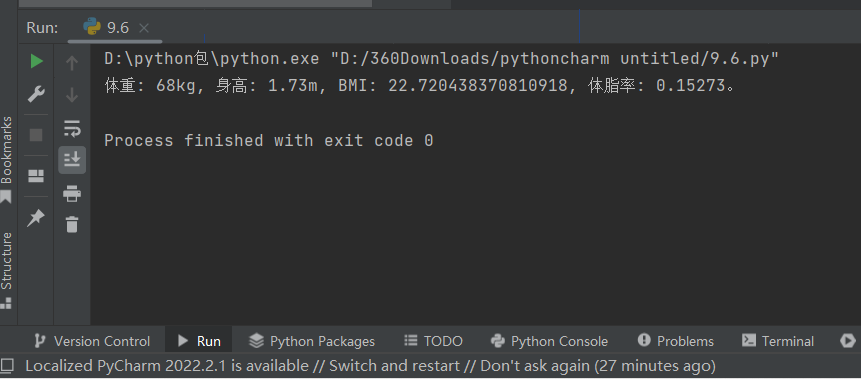This screenshot has height=379, width=861.
Task: Click Switch and restart notification link
Action: tap(394, 365)
